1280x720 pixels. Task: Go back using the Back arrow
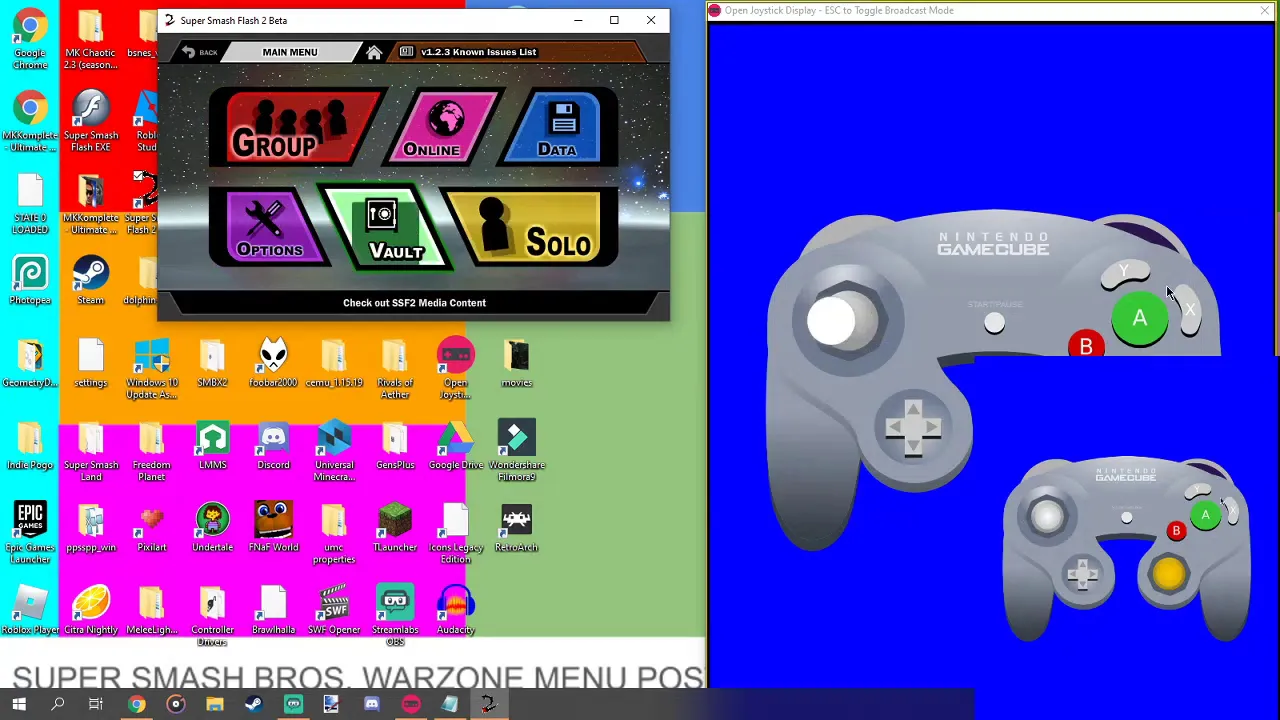199,52
